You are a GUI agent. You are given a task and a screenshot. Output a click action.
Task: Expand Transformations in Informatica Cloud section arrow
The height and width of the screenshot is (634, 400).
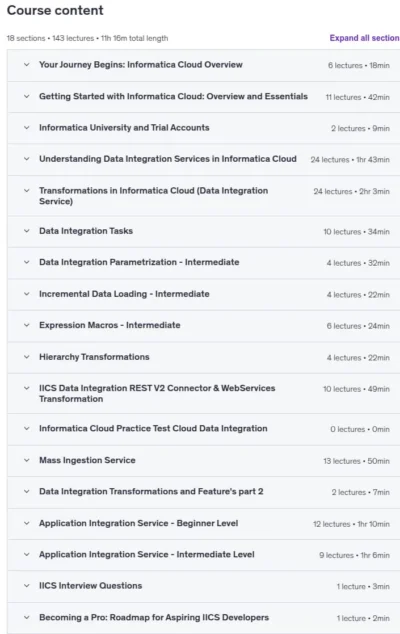point(27,190)
